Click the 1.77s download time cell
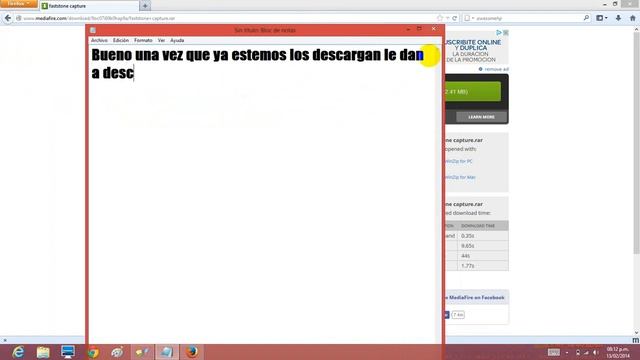 pyautogui.click(x=483, y=266)
